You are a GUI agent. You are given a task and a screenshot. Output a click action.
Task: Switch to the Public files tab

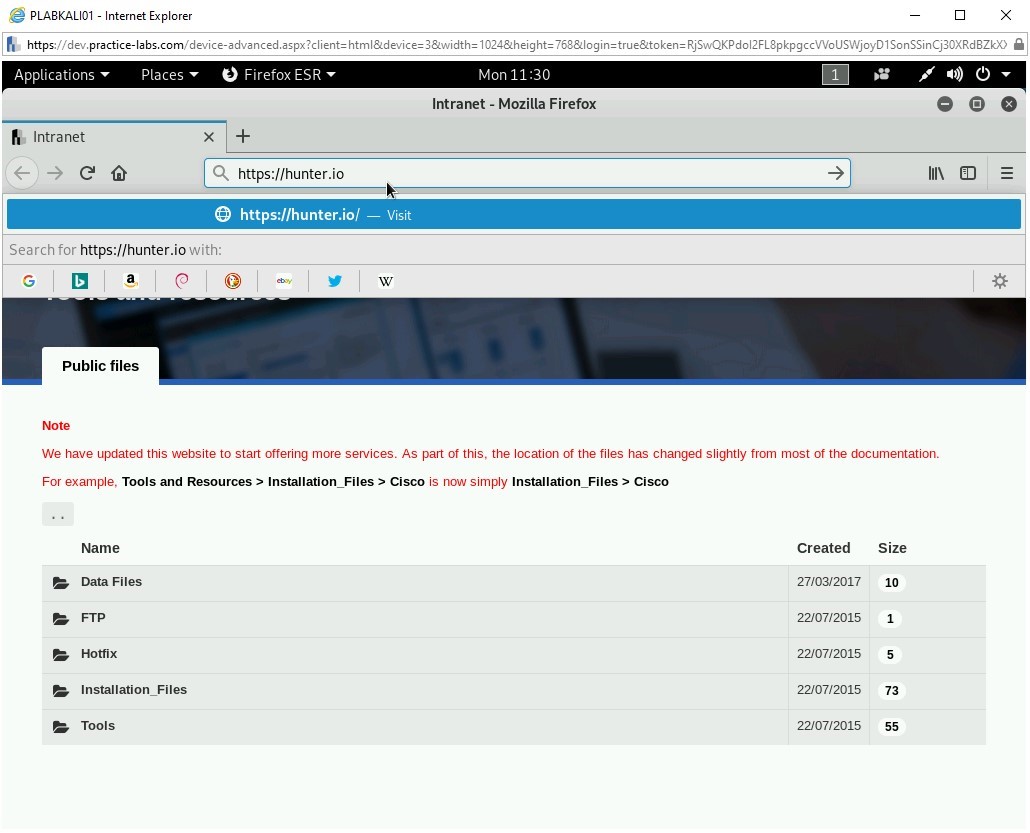[99, 366]
